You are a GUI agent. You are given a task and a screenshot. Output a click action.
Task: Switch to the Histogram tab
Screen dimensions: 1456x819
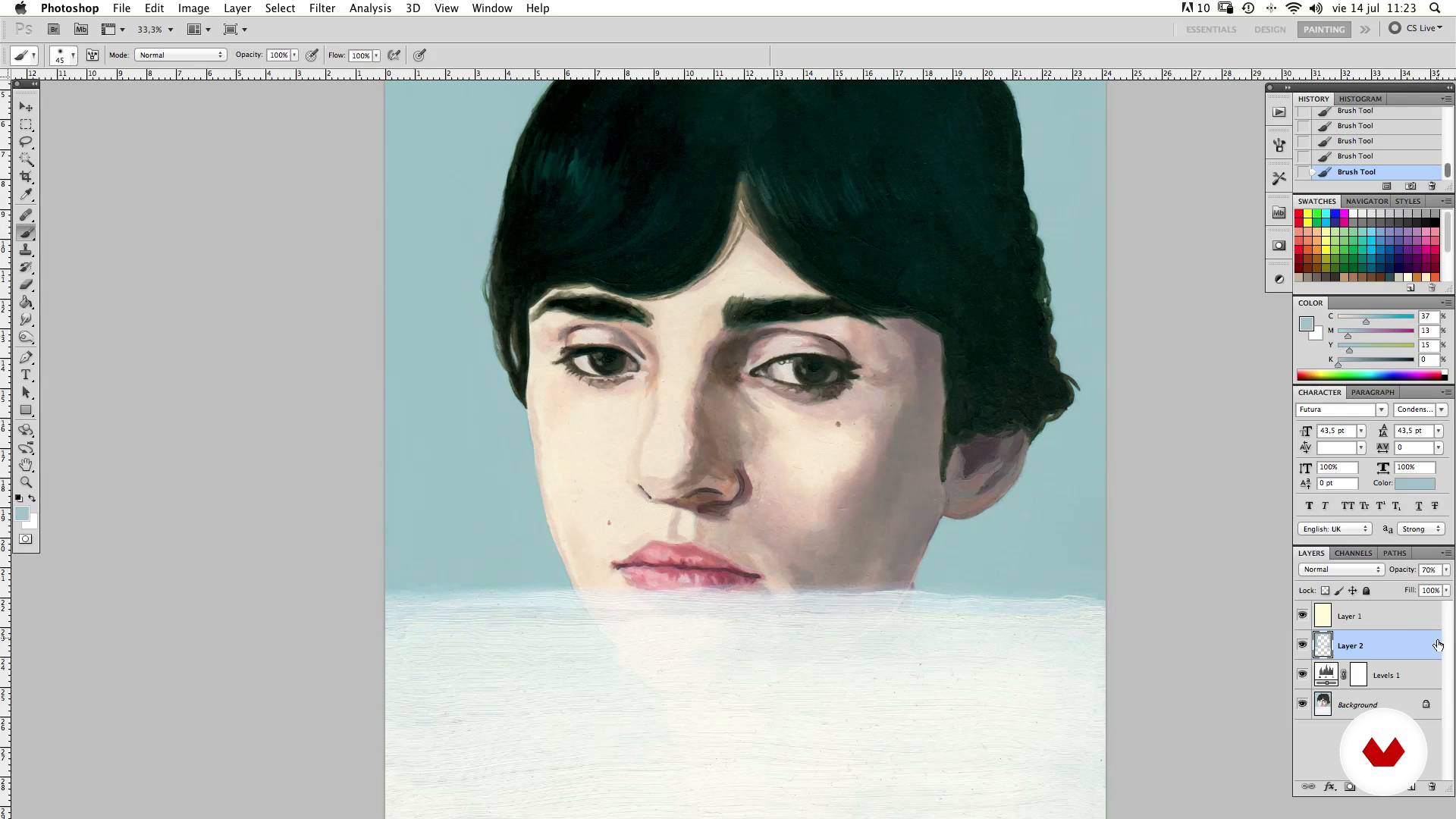[x=1360, y=99]
